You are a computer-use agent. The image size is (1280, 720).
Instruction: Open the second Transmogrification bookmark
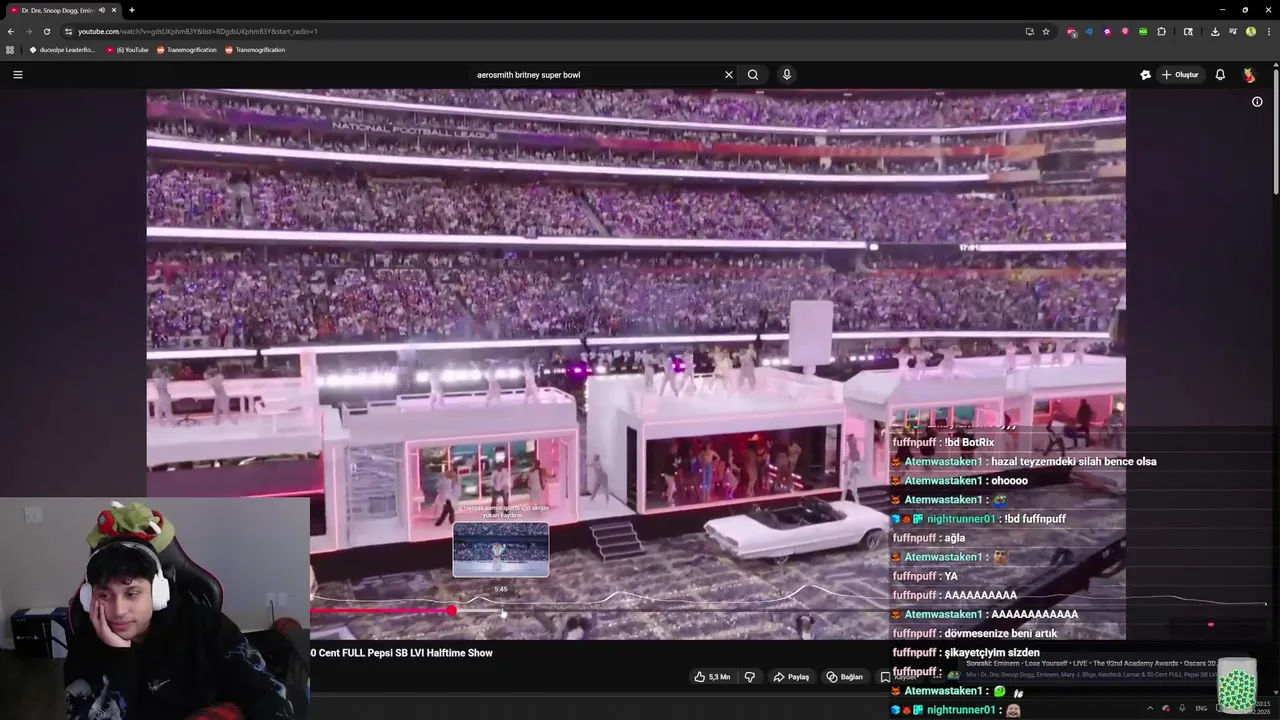click(x=255, y=50)
